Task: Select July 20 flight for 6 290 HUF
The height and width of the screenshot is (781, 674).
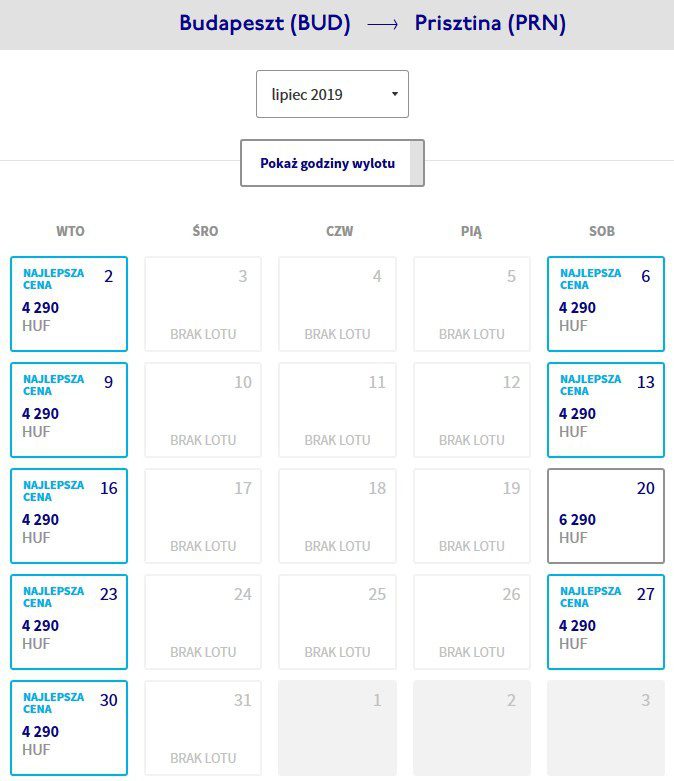Action: [606, 516]
